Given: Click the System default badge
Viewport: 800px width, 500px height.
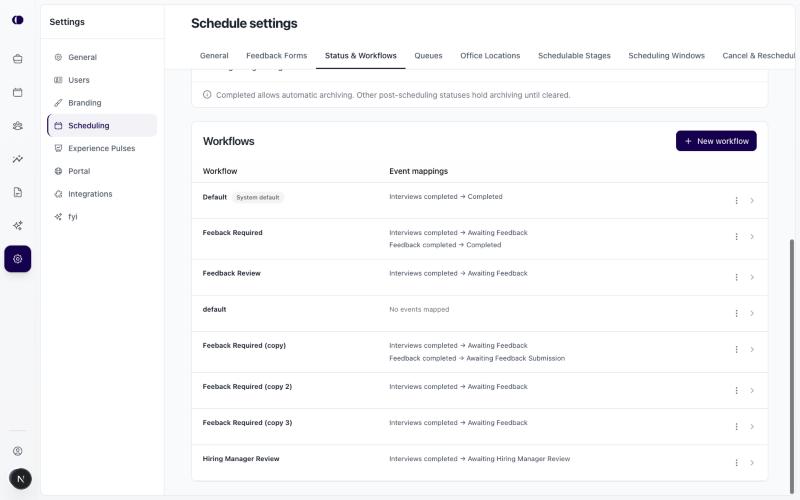Looking at the screenshot, I should point(258,197).
